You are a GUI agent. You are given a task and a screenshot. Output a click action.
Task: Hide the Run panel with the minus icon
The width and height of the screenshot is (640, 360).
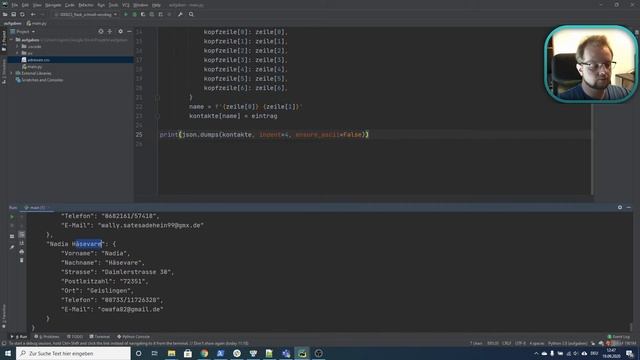click(x=629, y=207)
